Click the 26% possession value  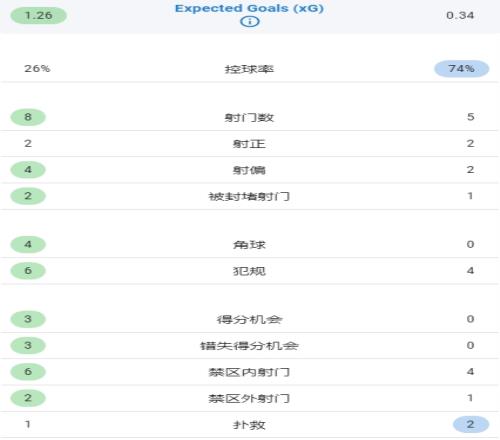[37, 69]
